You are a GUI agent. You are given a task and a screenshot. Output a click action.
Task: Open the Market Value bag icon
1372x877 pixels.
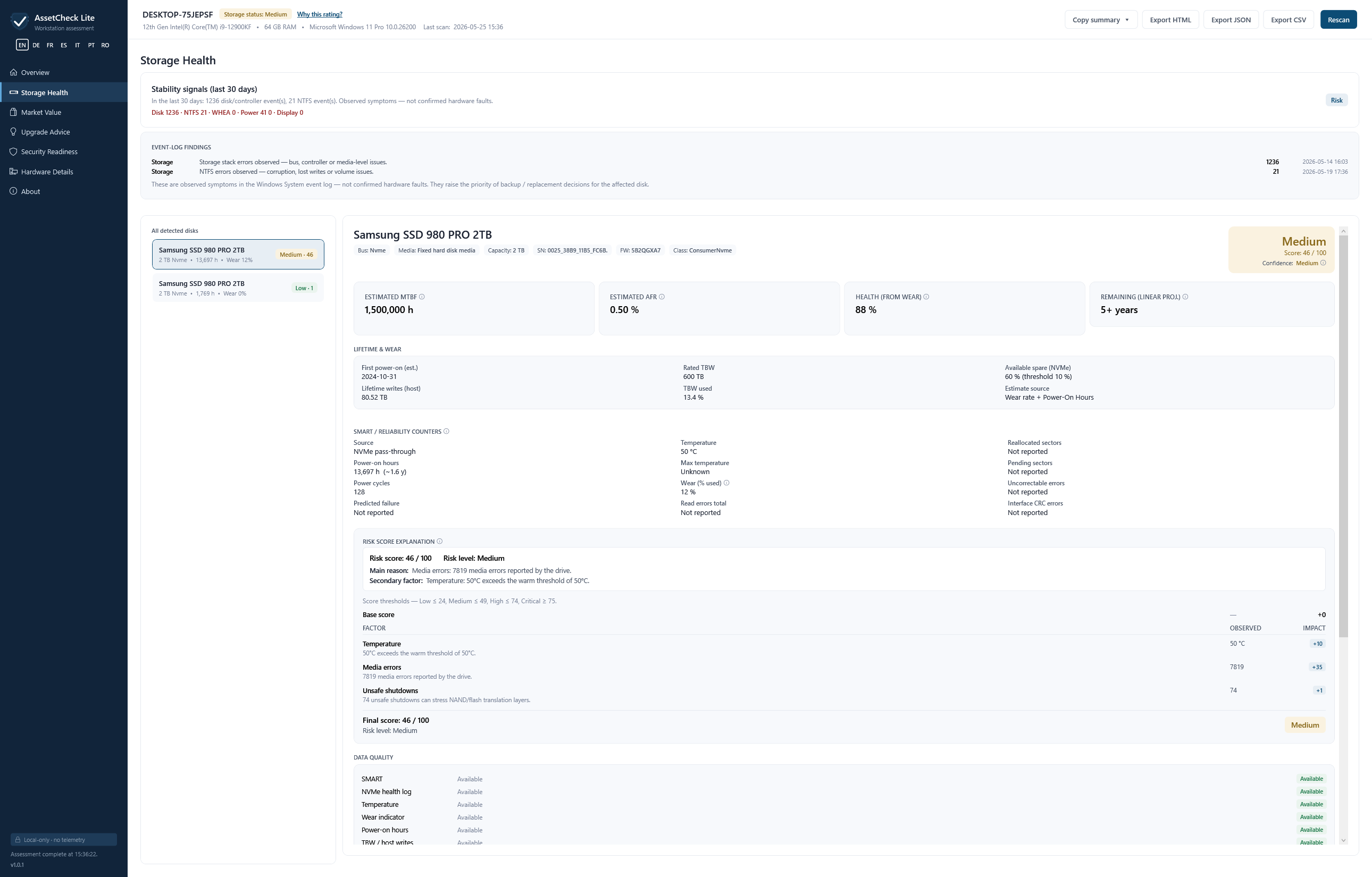[x=14, y=112]
